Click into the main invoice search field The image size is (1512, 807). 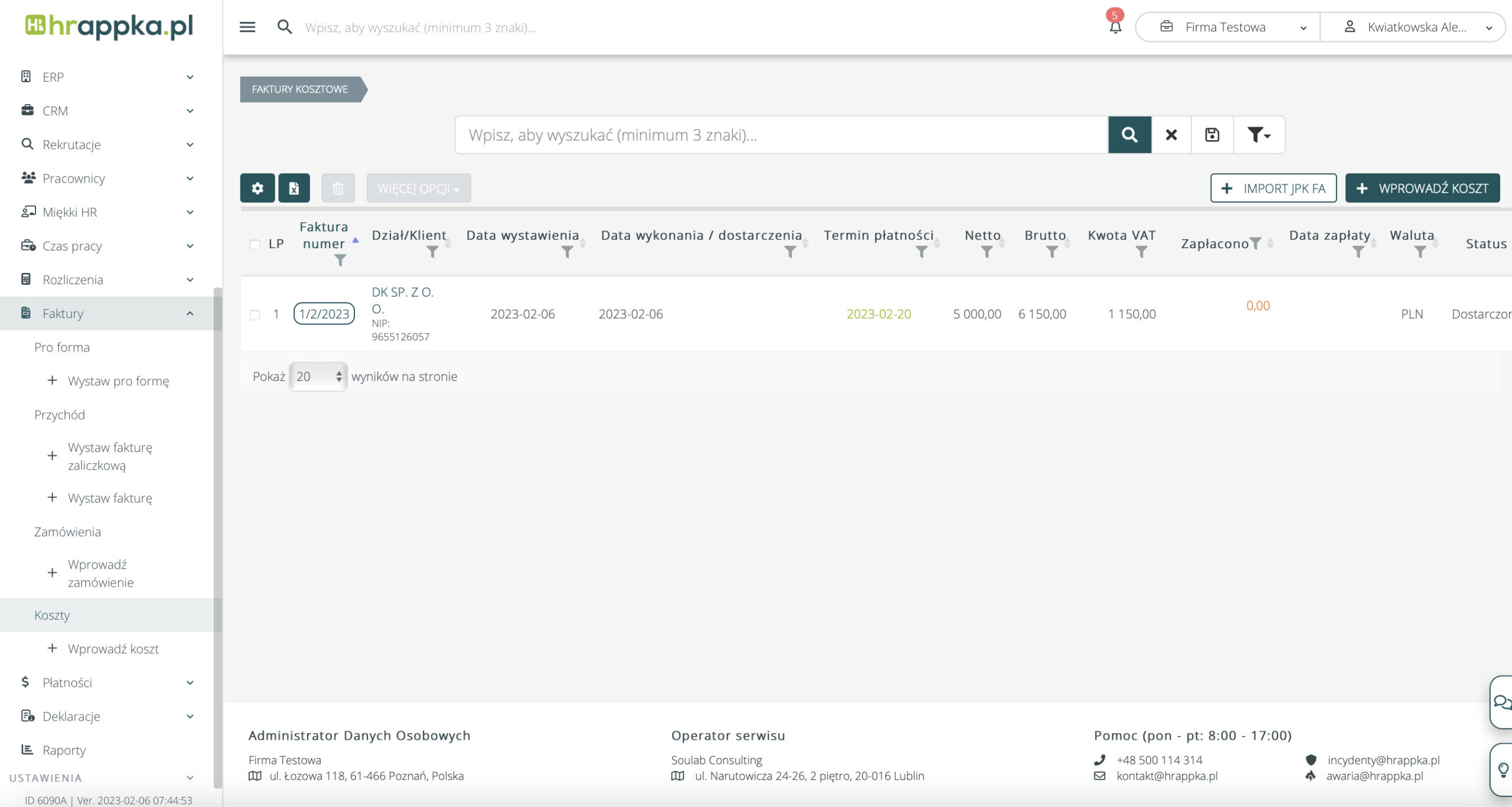(780, 135)
